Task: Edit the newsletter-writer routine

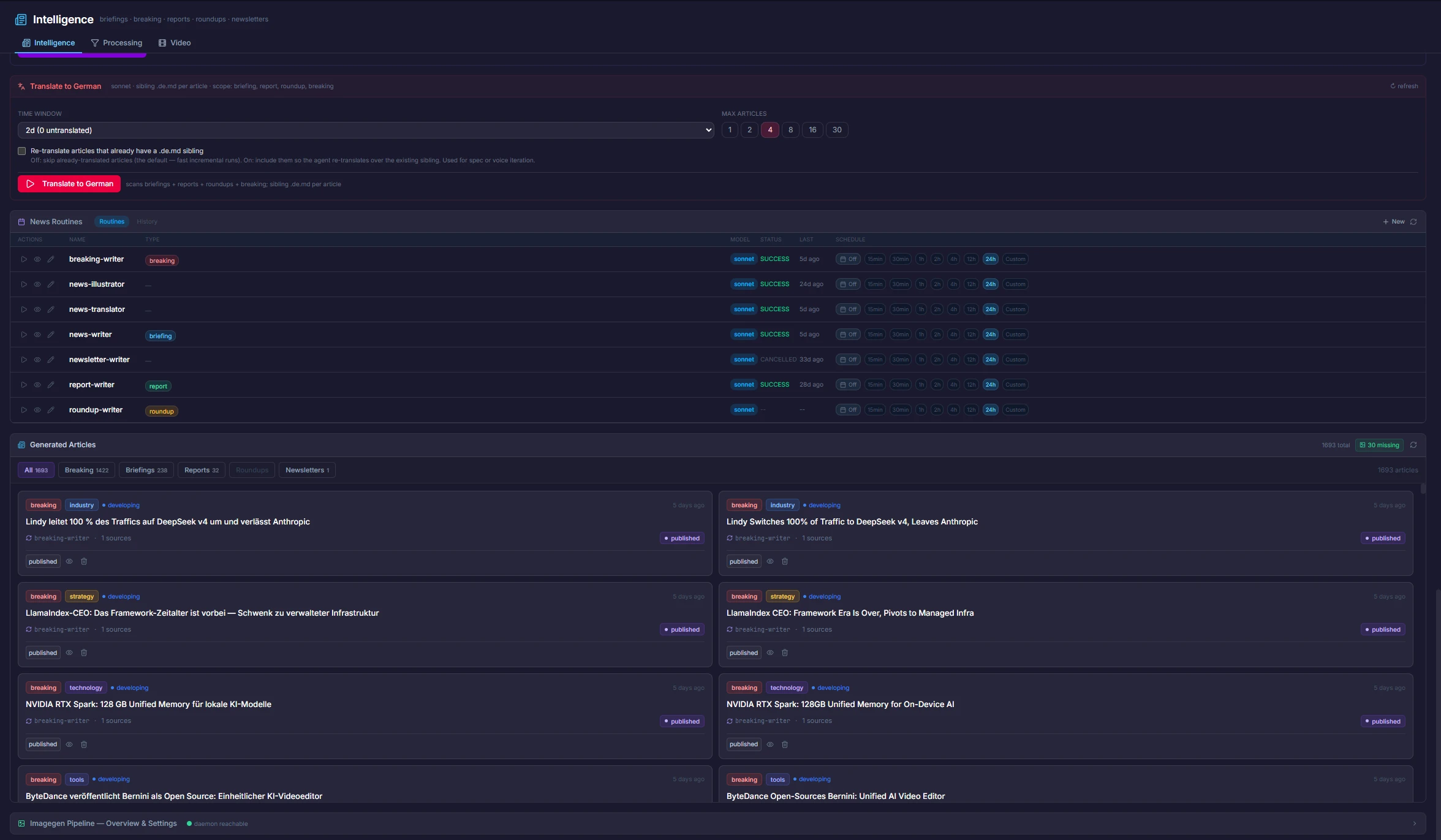Action: [51, 360]
